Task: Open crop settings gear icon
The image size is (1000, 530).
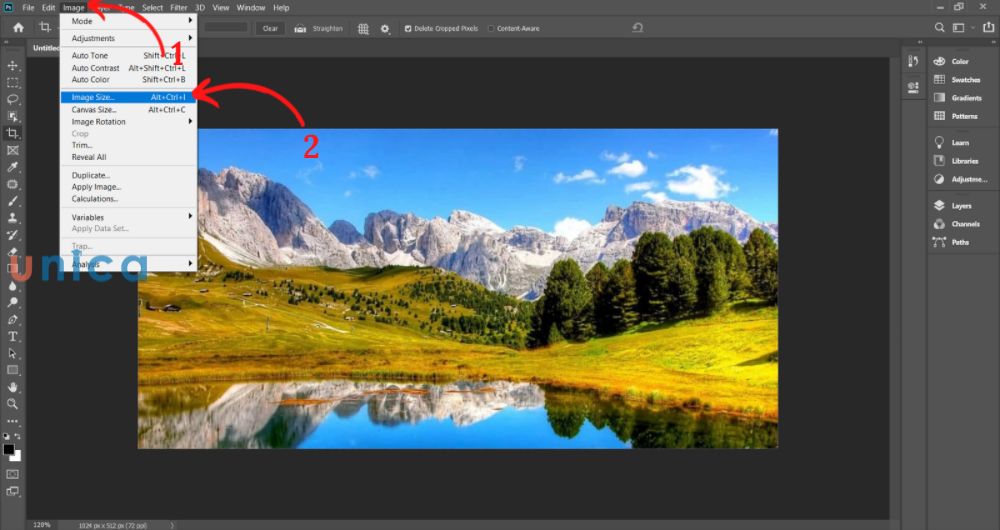Action: pyautogui.click(x=385, y=29)
